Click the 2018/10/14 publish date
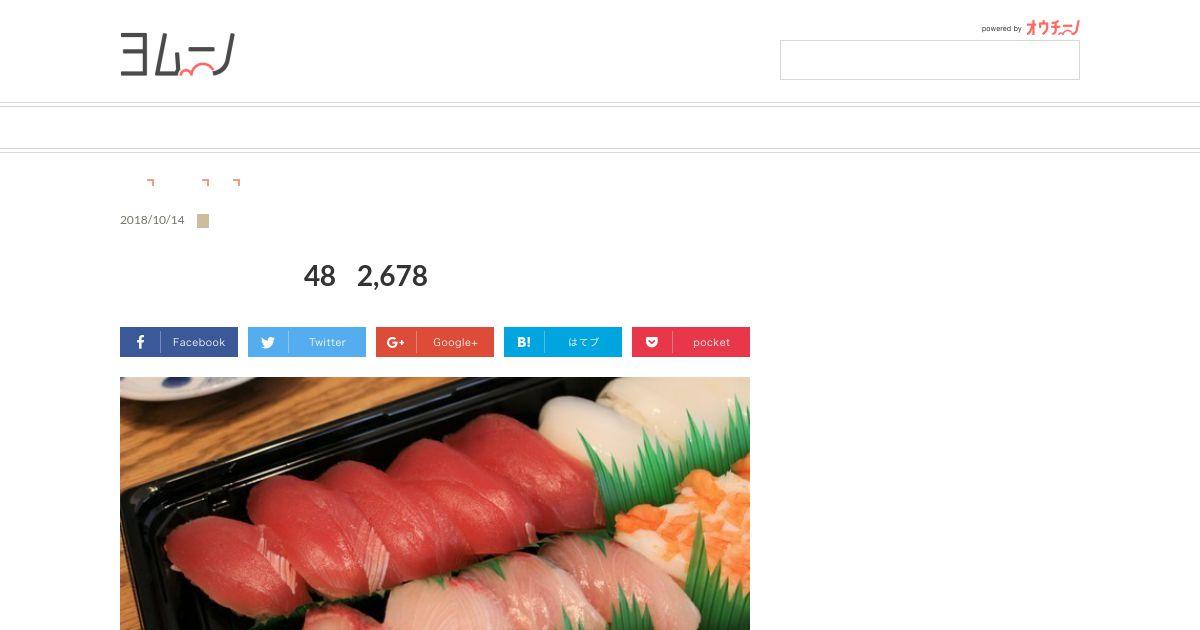The height and width of the screenshot is (630, 1200). click(152, 220)
